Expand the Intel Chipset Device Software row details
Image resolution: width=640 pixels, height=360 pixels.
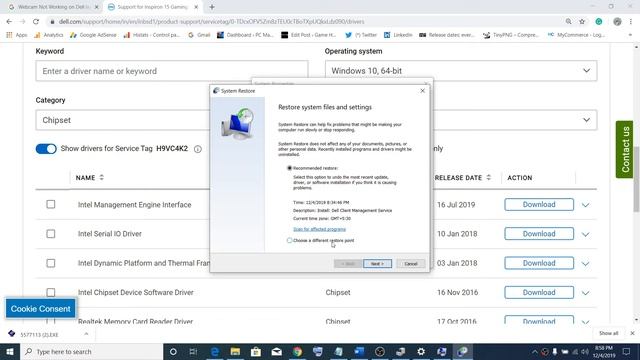(x=586, y=293)
